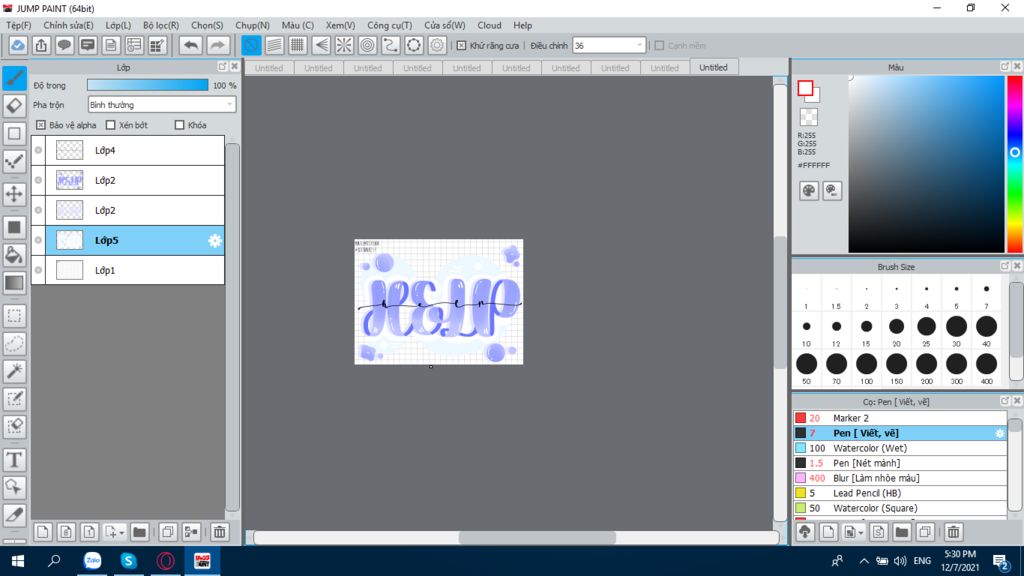
Task: Open the Cloud menu
Action: [489, 25]
